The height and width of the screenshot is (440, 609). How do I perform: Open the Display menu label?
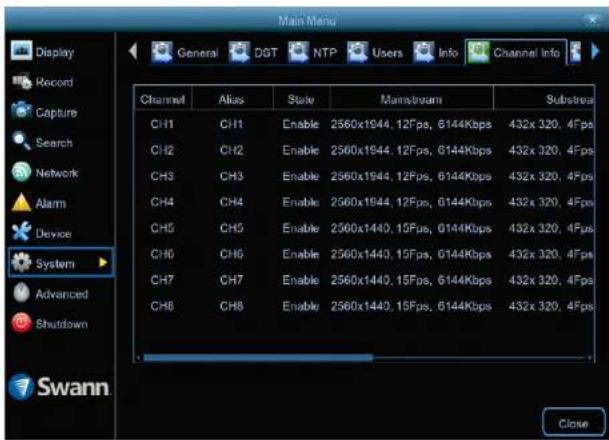[55, 52]
